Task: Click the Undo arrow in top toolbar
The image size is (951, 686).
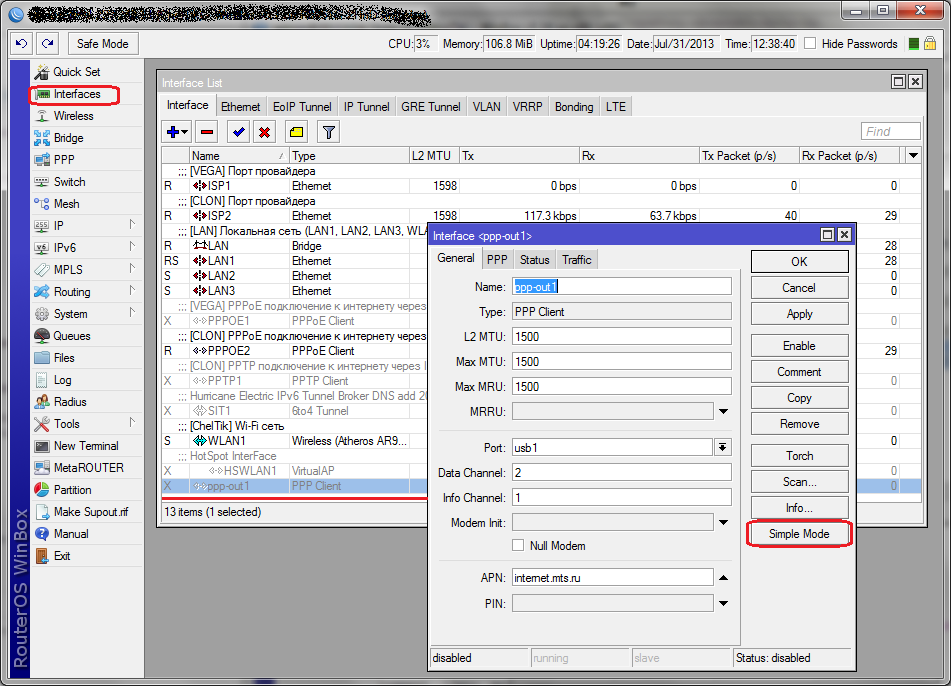Action: [23, 44]
